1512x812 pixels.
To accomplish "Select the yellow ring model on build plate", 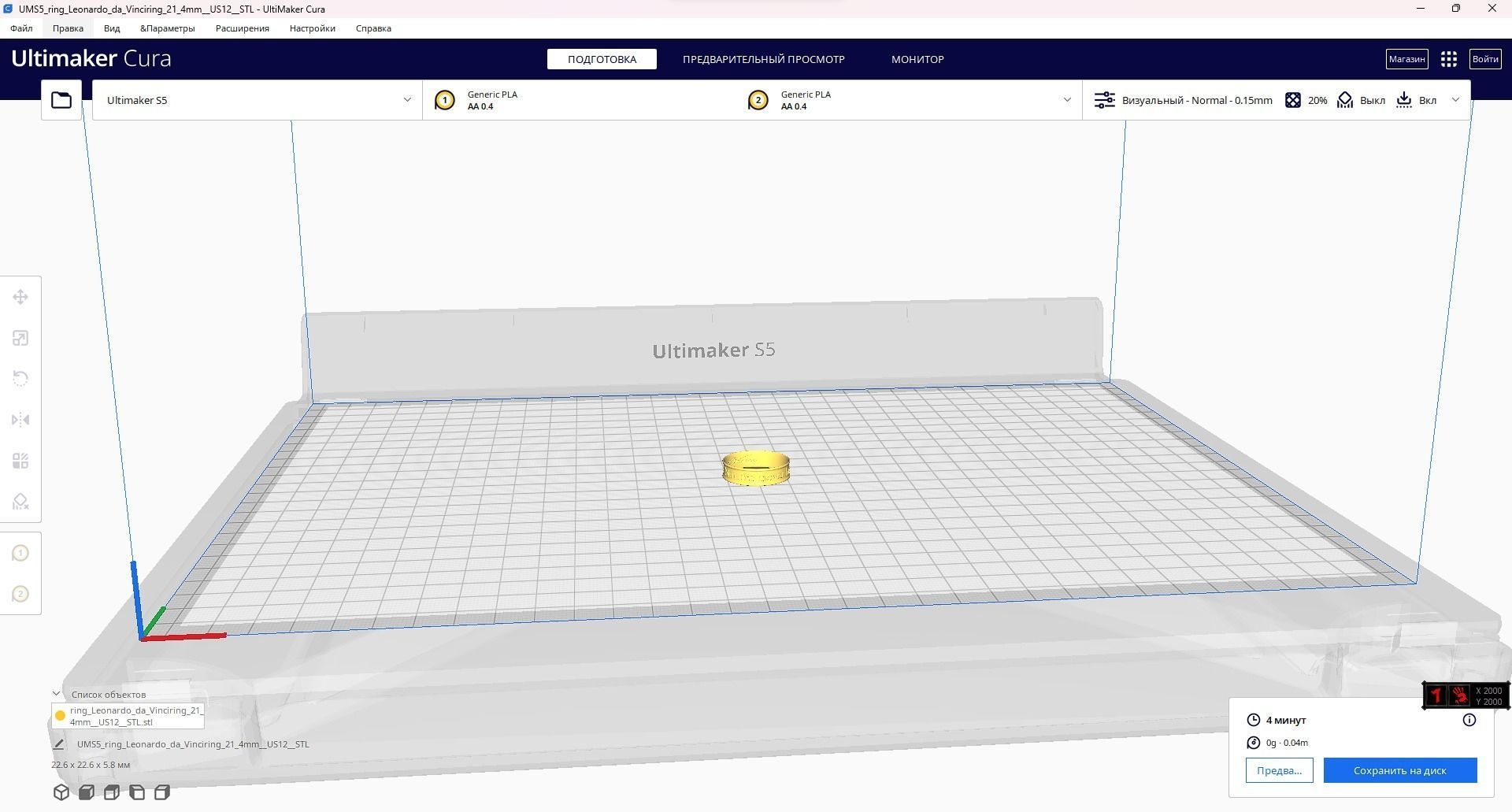I will 756,468.
